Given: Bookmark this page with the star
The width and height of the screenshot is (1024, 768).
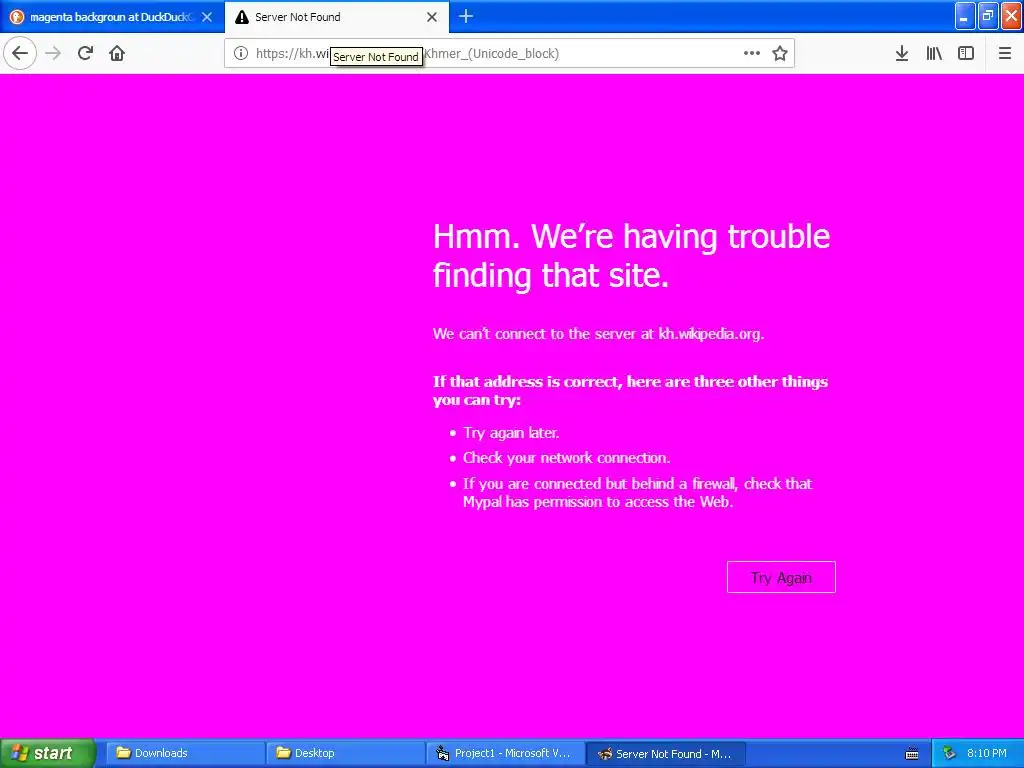Looking at the screenshot, I should 780,54.
